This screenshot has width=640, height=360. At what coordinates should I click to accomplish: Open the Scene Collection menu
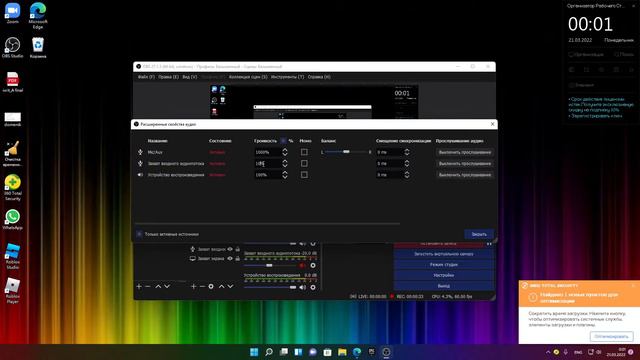click(x=248, y=77)
